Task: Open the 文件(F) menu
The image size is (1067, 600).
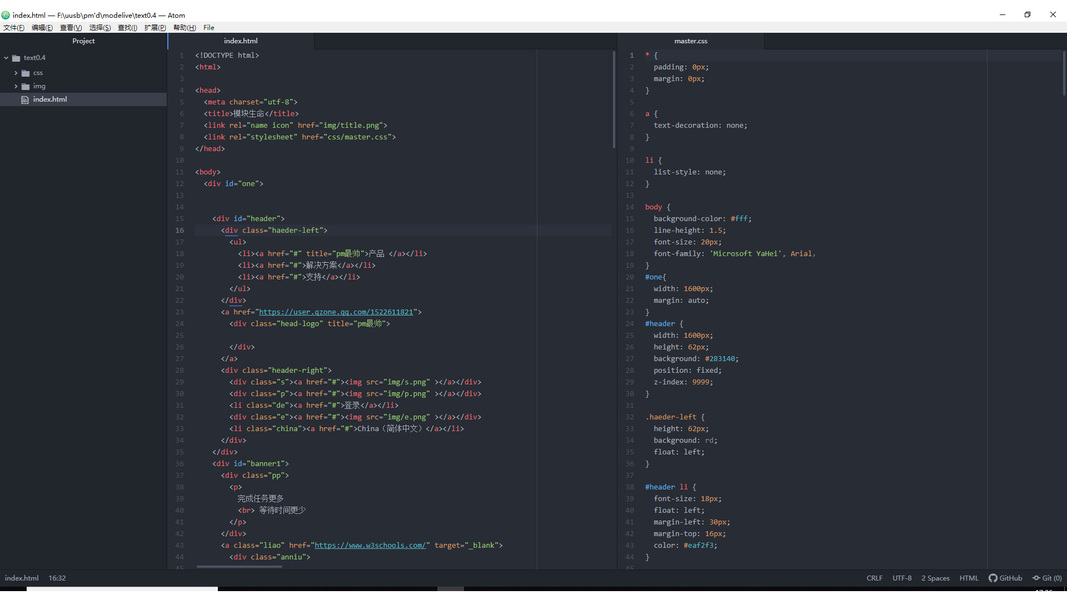Action: 14,28
